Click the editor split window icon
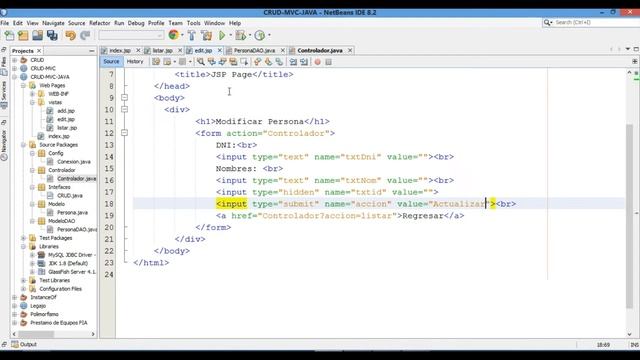Viewport: 640px width, 360px height. point(635,61)
